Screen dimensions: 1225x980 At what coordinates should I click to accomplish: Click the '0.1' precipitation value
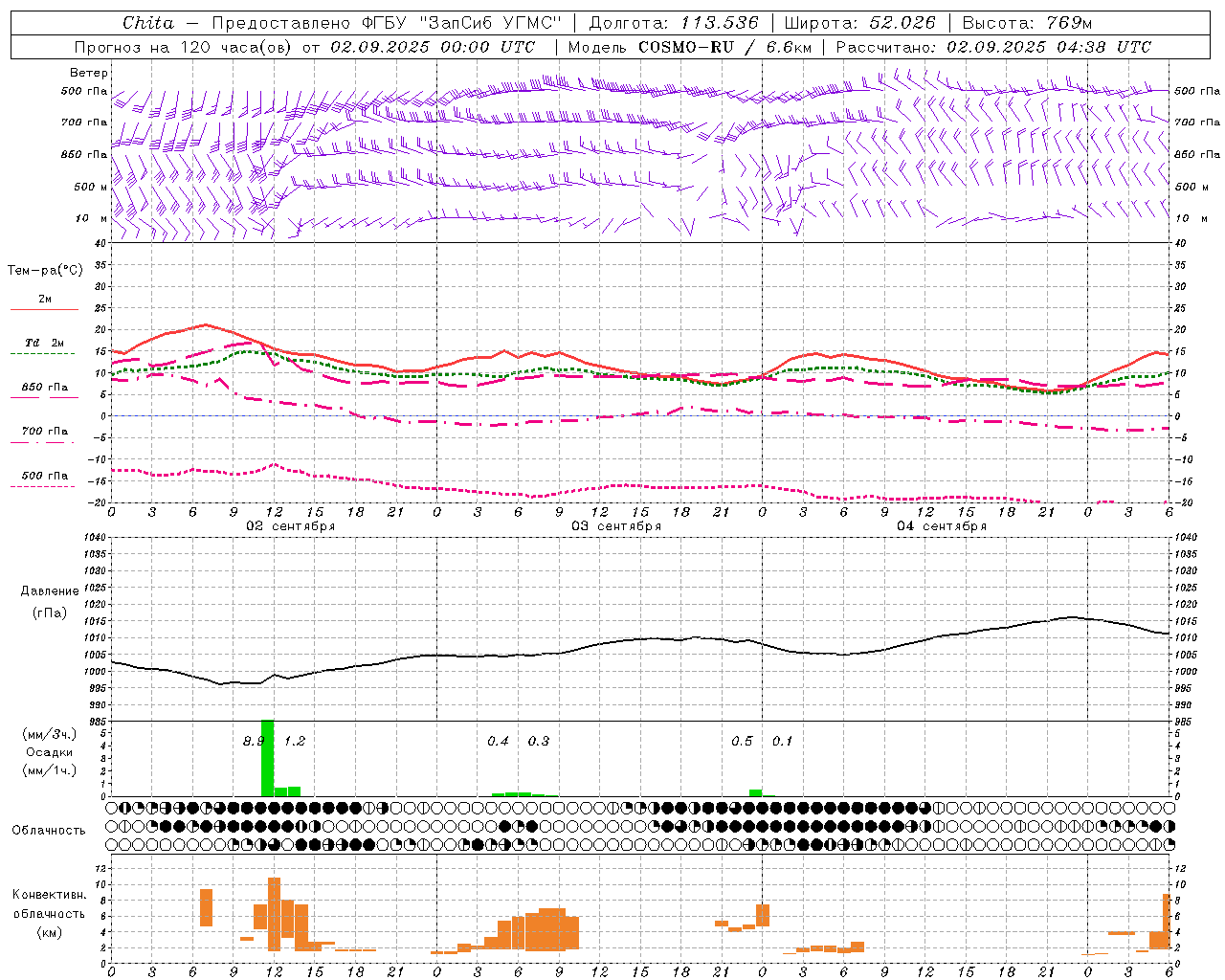[x=783, y=741]
